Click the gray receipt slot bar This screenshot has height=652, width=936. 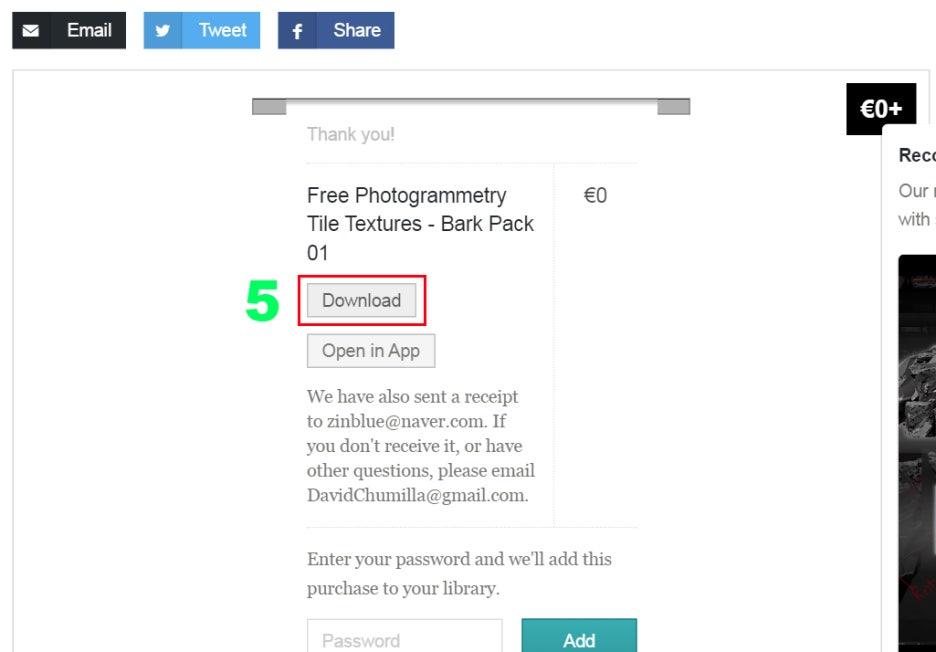pyautogui.click(x=471, y=106)
